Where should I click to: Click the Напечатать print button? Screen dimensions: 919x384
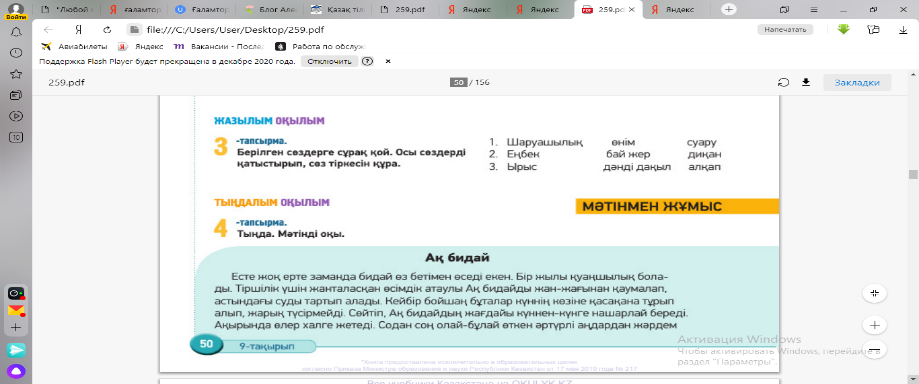tap(785, 29)
